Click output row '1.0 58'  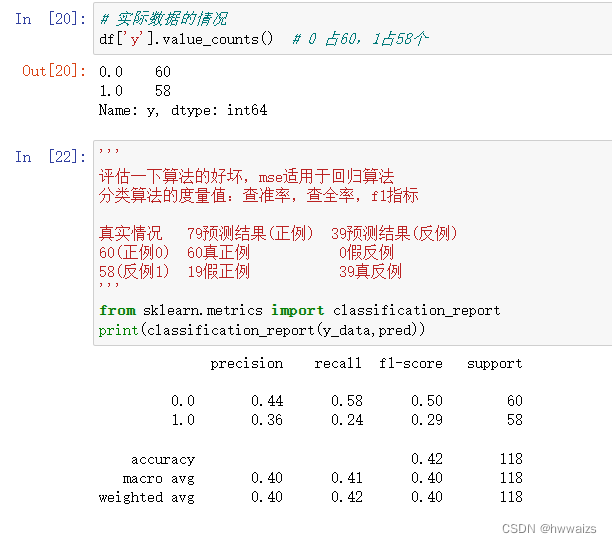(135, 91)
